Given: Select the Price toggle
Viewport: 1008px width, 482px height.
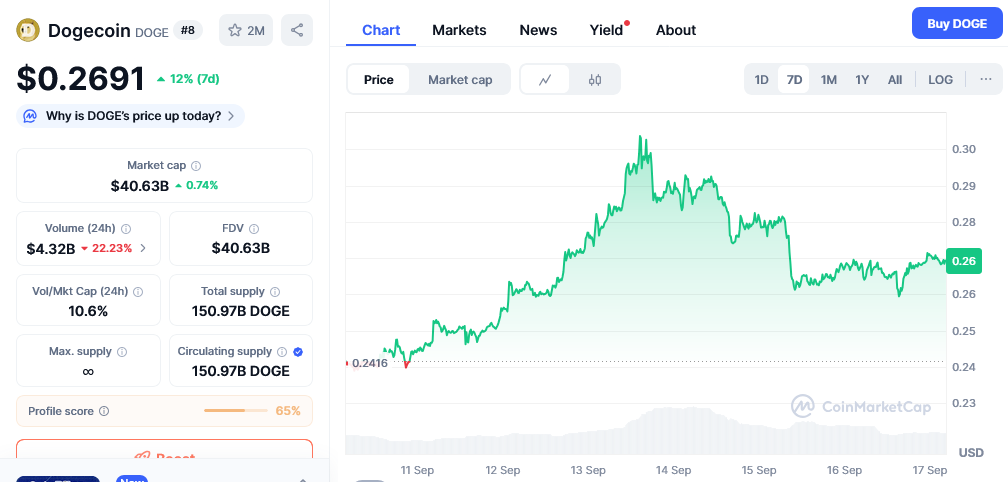Looking at the screenshot, I should [x=379, y=80].
